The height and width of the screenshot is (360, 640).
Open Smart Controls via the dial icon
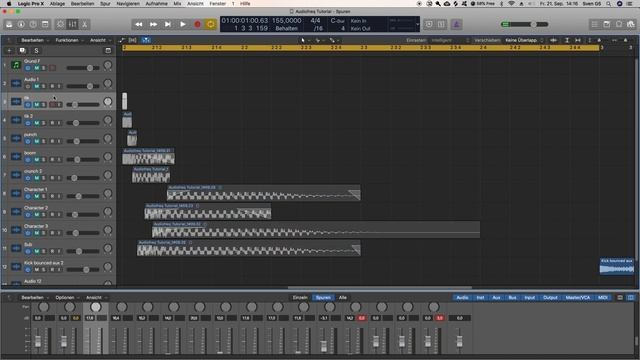(x=60, y=24)
